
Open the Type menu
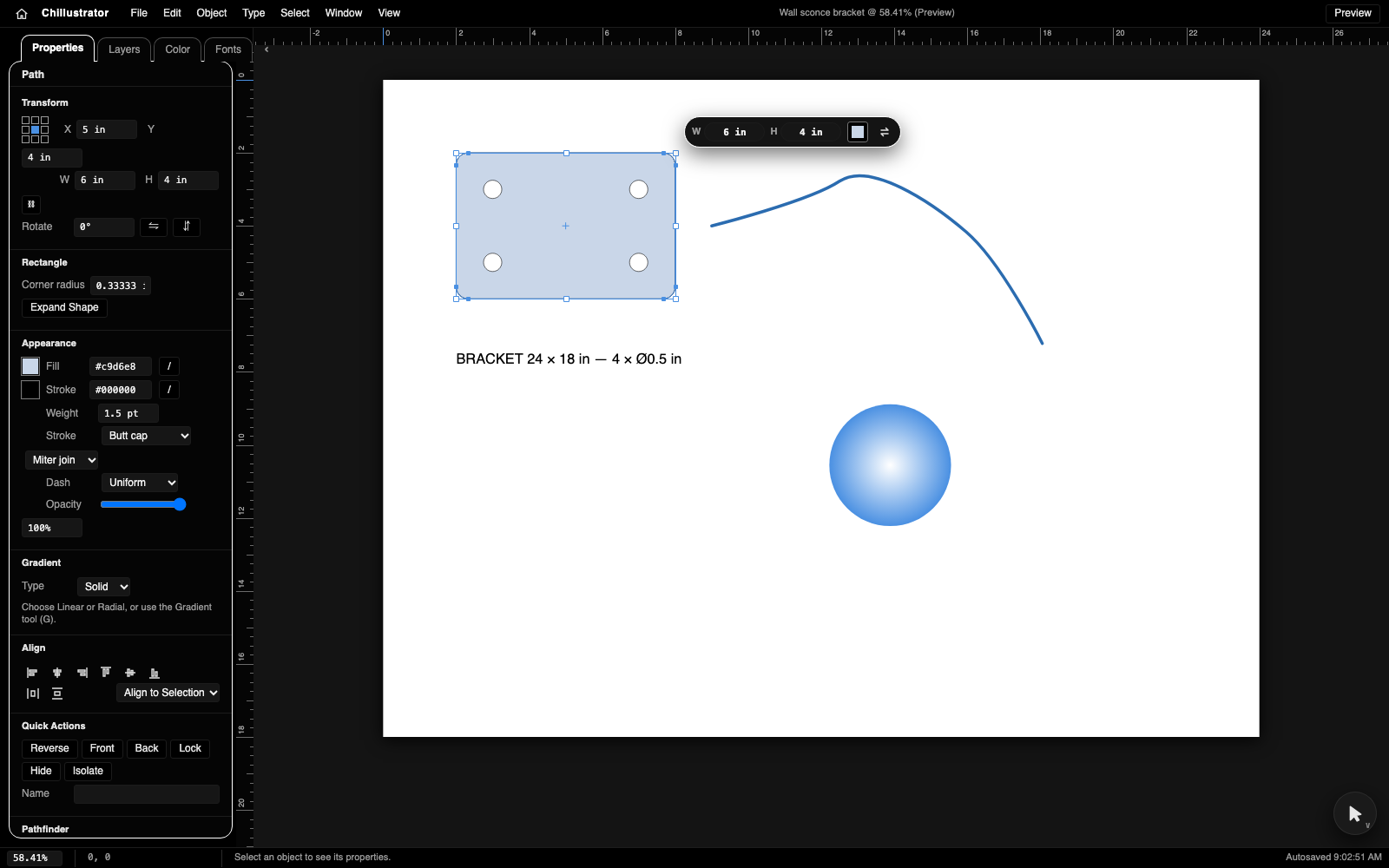(x=253, y=13)
